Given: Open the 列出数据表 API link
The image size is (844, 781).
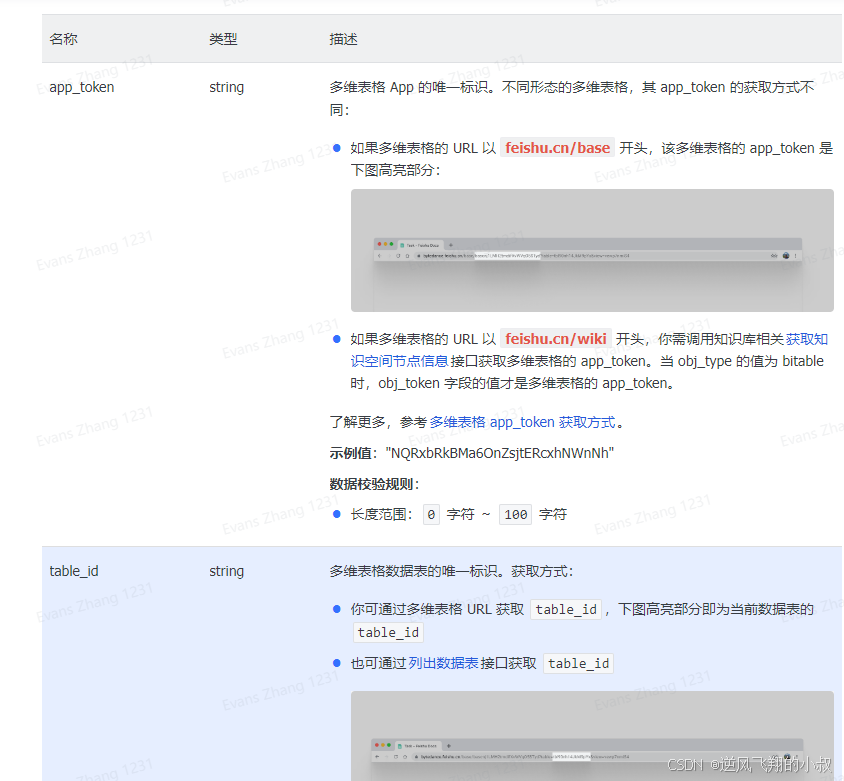Looking at the screenshot, I should [x=443, y=663].
